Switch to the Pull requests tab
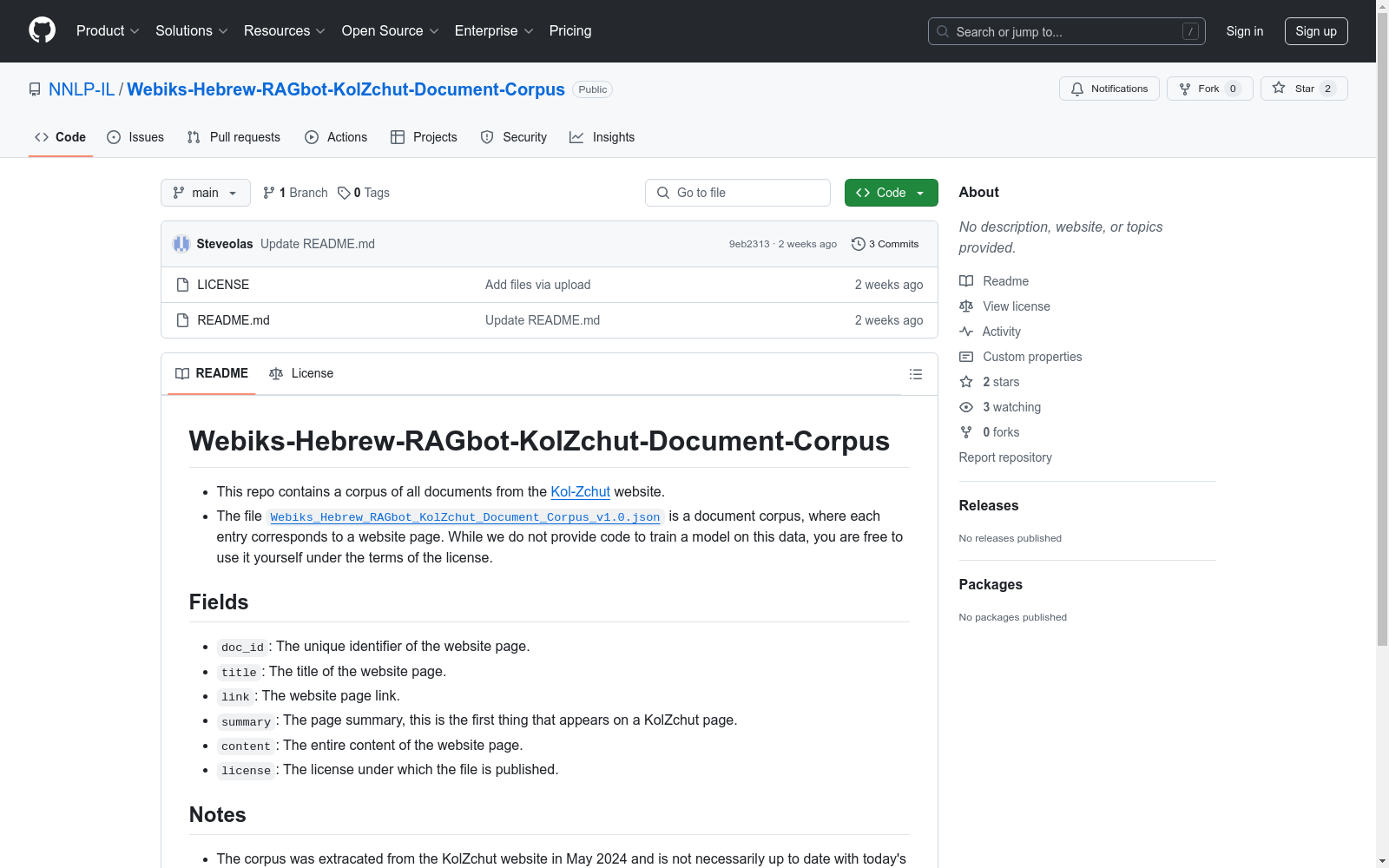1389x868 pixels. (234, 137)
